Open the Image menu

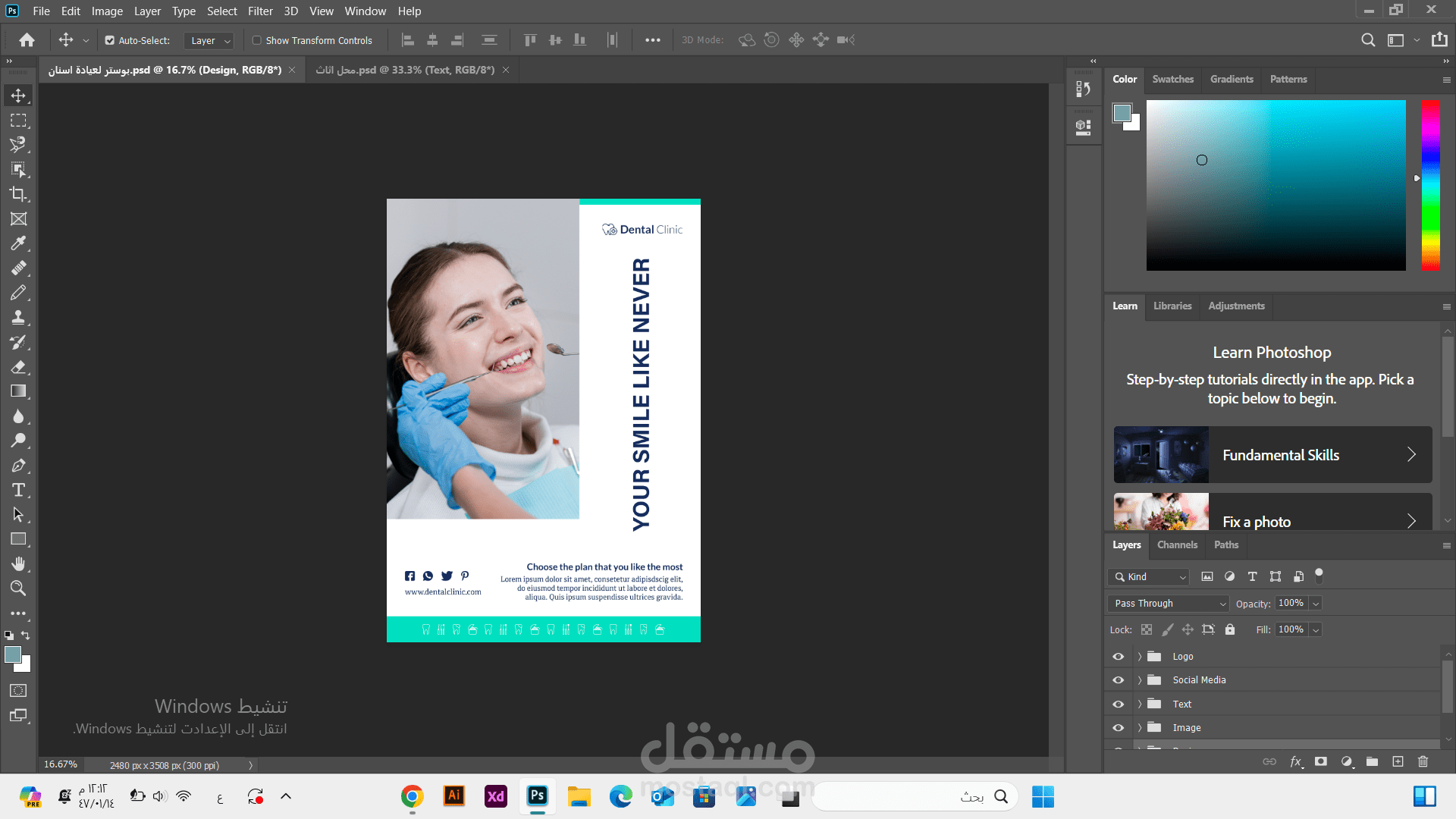[x=107, y=11]
